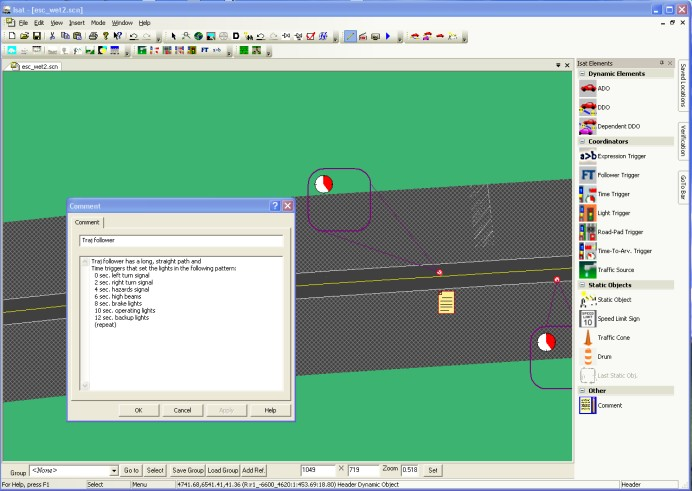Collapse the Dynamic Elements section
The image size is (692, 491).
583,74
